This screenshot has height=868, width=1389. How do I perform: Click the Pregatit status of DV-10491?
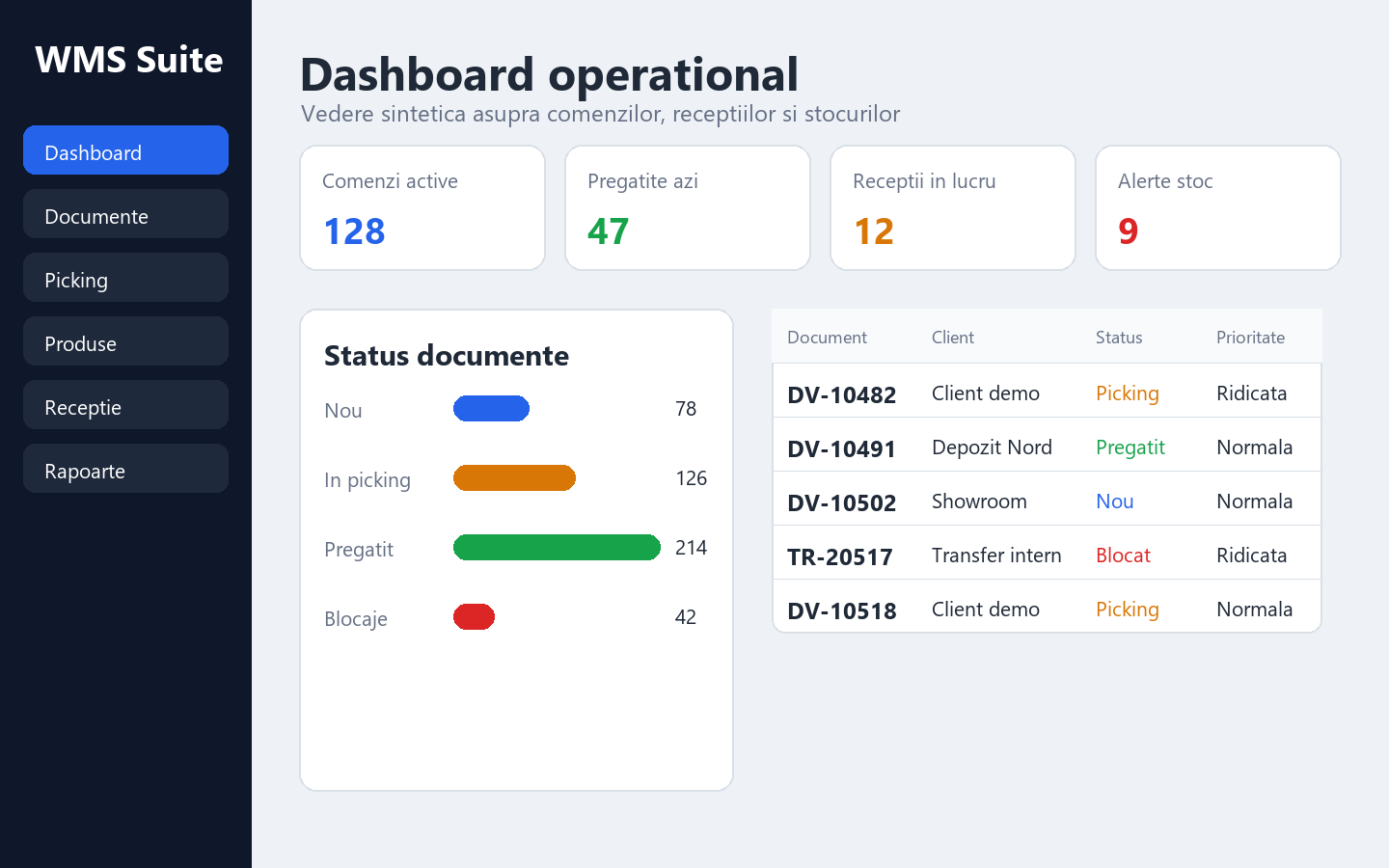pyautogui.click(x=1130, y=448)
